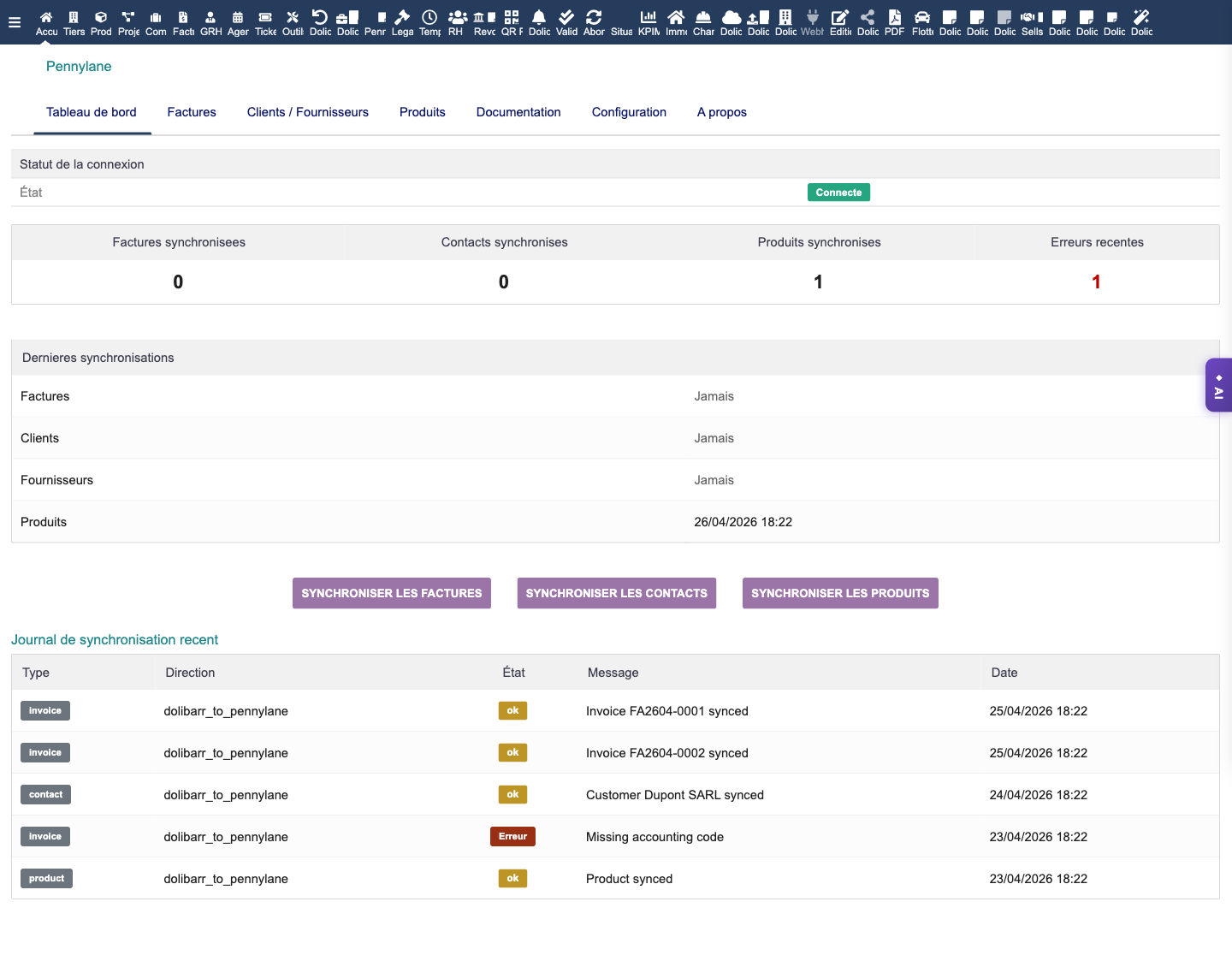This screenshot has width=1232, height=961.
Task: Click Jamais in the Fournisseurs row
Action: coord(714,480)
